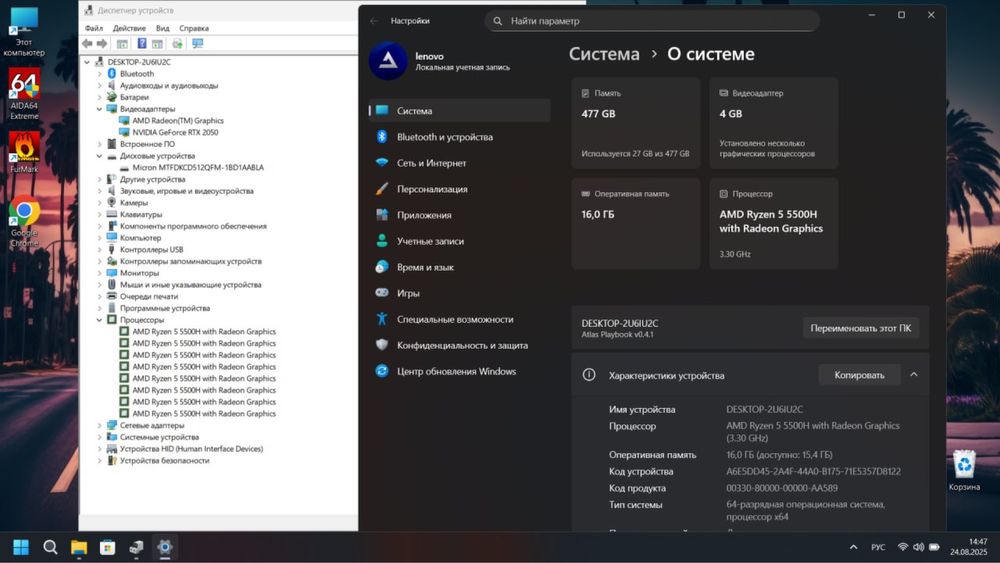Click the battery icon in system tray
Screen dimensions: 1000x563
[934, 547]
